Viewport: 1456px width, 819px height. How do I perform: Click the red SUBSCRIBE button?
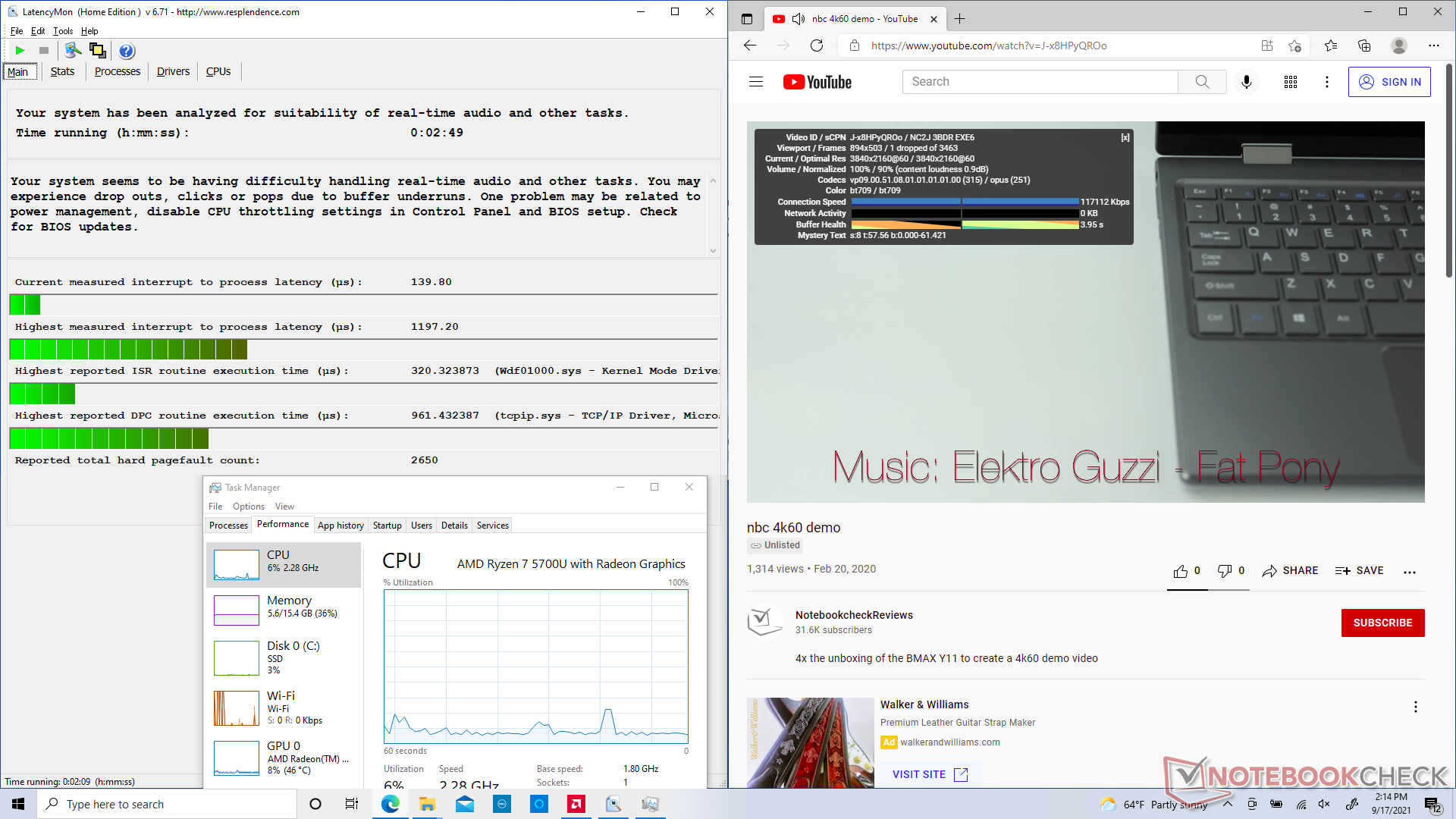1382,623
